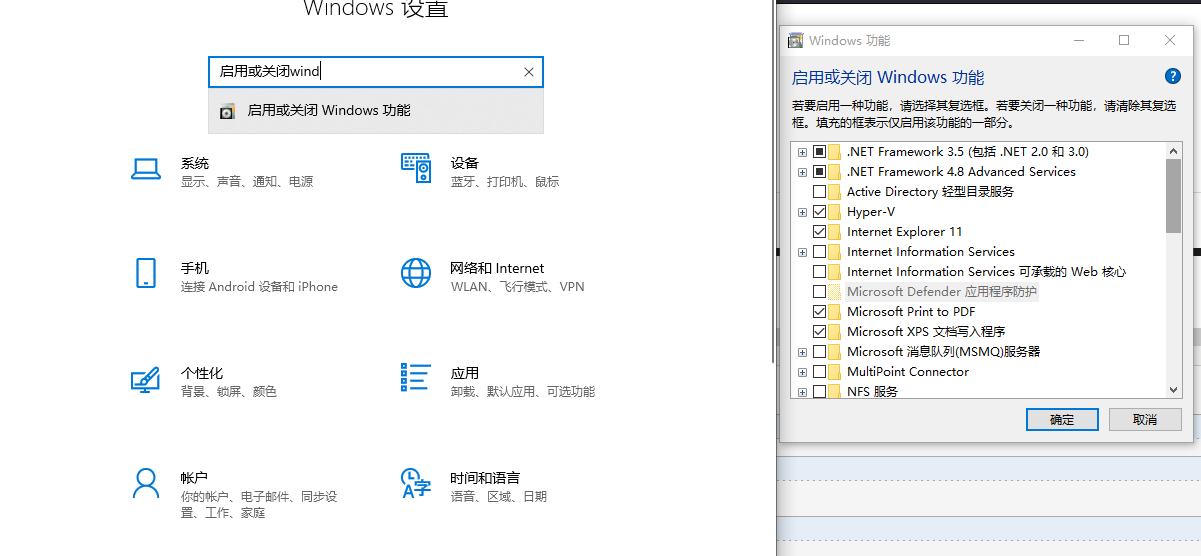Enable the Internet Information Services checkbox

[820, 252]
